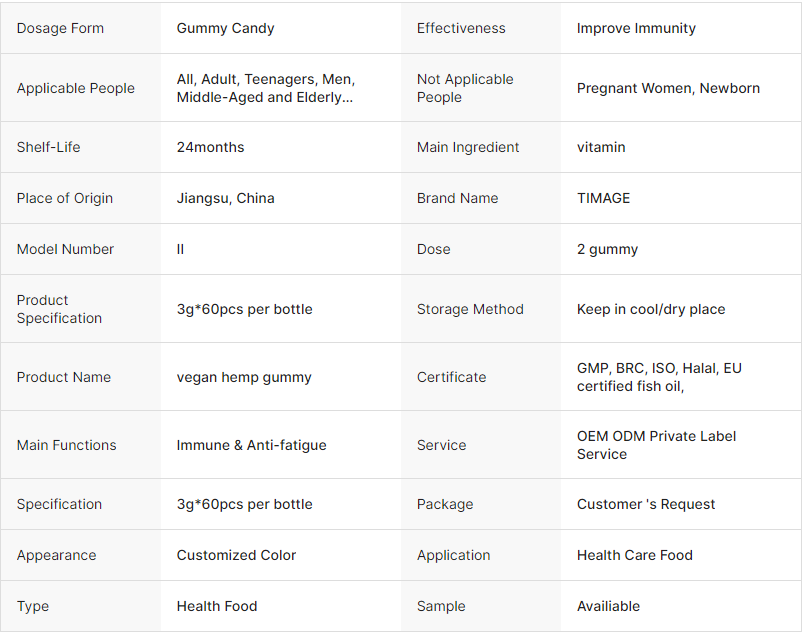Select the 'Customized Color' appearance value
Image resolution: width=804 pixels, height=633 pixels.
pyautogui.click(x=236, y=555)
